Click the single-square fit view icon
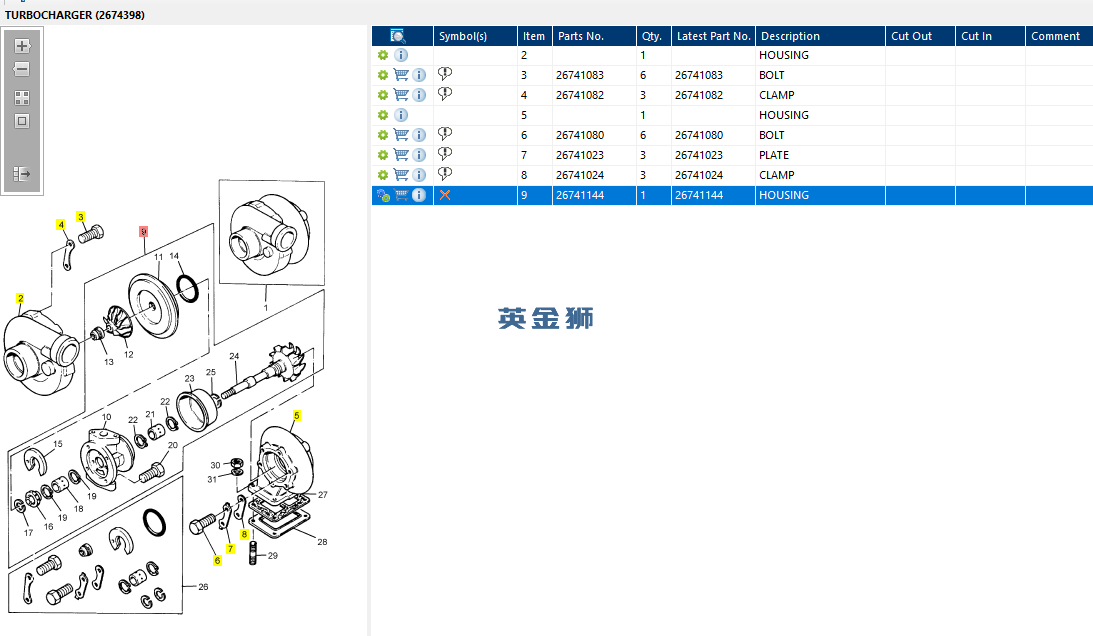This screenshot has height=636, width=1093. pos(22,121)
